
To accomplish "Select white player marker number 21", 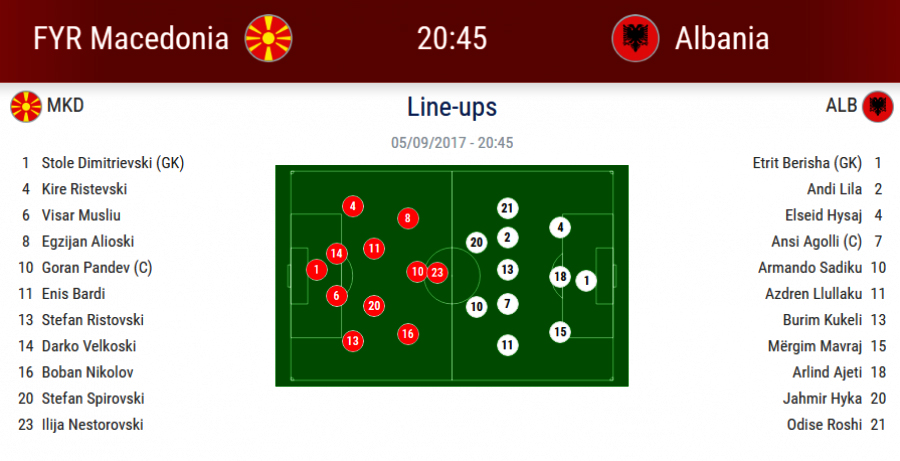I will pyautogui.click(x=507, y=208).
